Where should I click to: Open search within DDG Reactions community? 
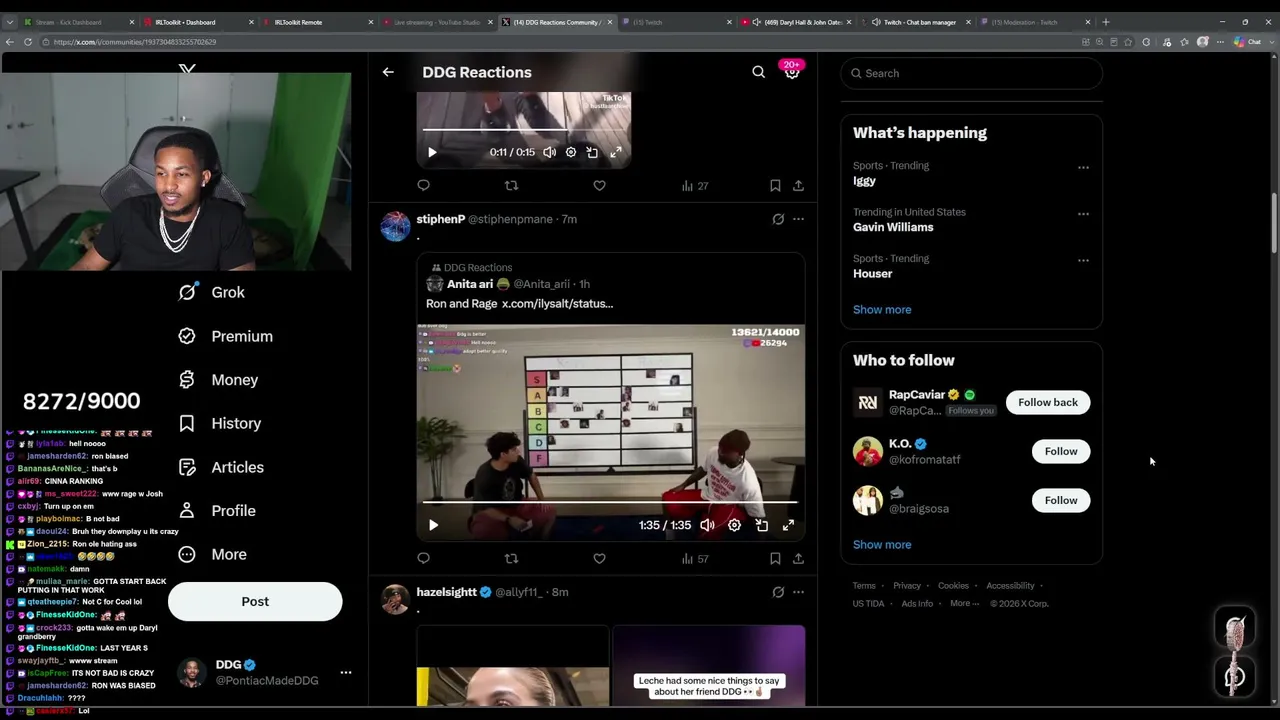click(x=758, y=72)
